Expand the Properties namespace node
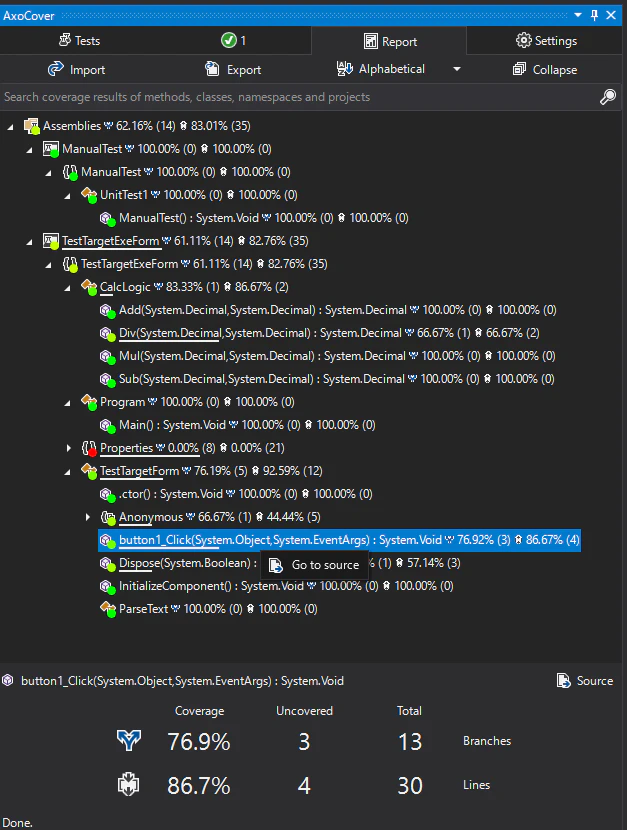627x830 pixels. coord(68,448)
